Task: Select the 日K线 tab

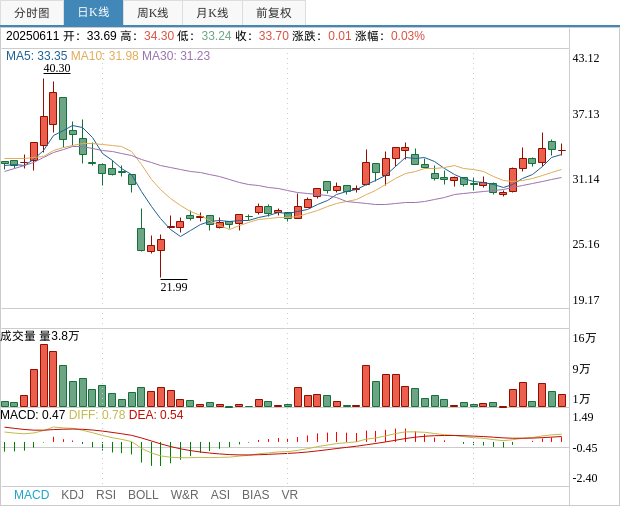Action: tap(93, 13)
